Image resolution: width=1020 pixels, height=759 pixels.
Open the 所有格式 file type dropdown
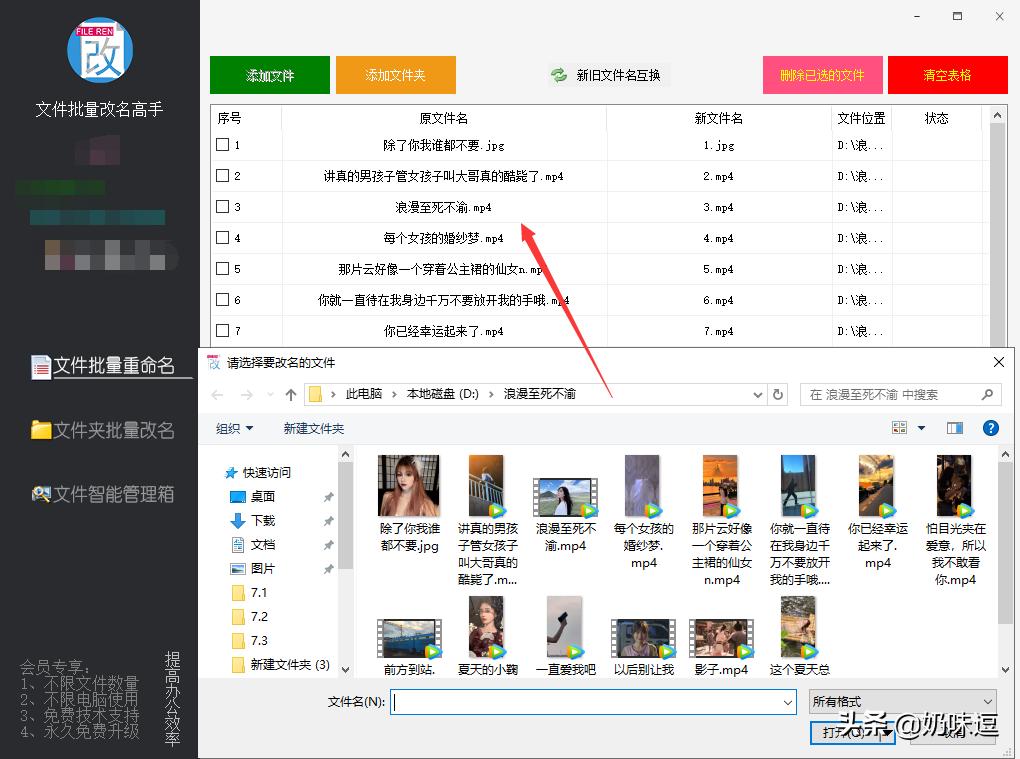[x=901, y=701]
